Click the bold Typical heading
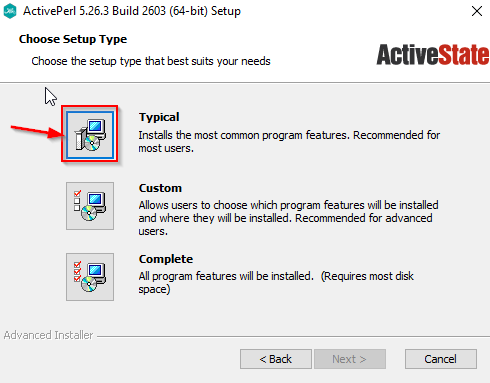 coord(159,117)
